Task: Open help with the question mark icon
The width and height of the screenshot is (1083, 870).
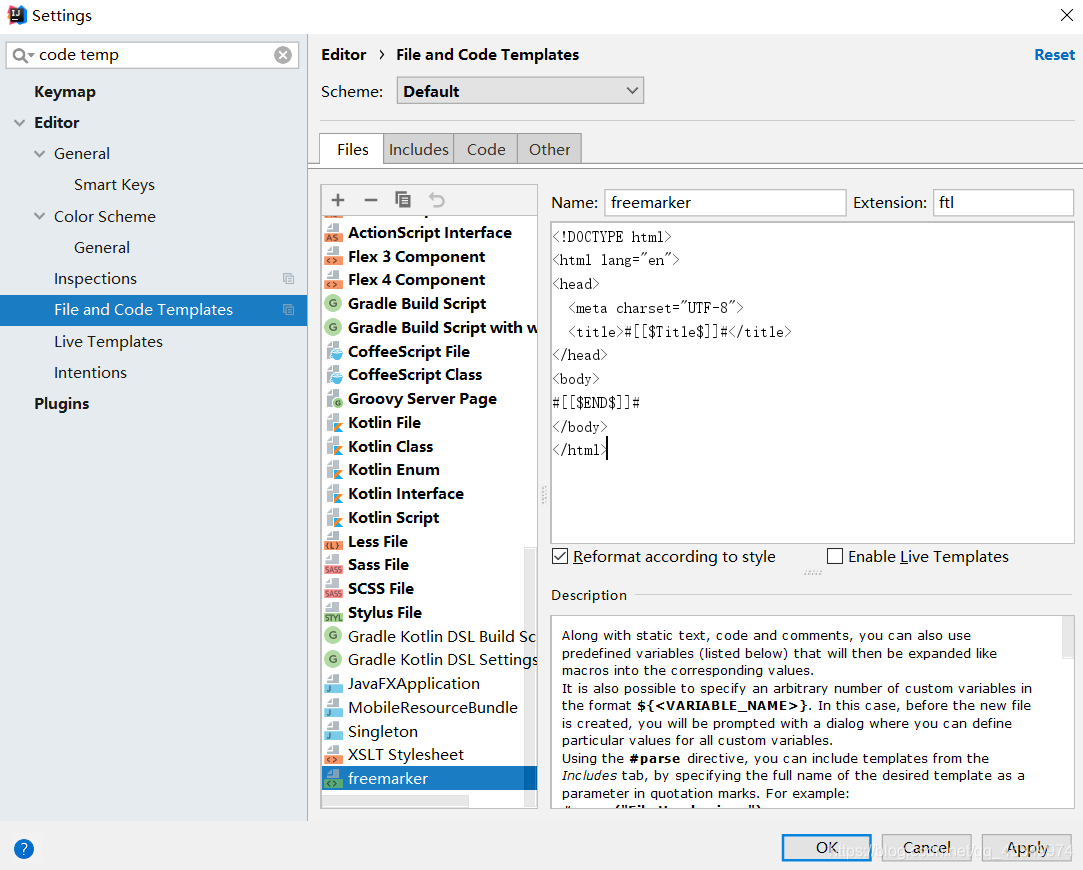Action: pyautogui.click(x=23, y=849)
